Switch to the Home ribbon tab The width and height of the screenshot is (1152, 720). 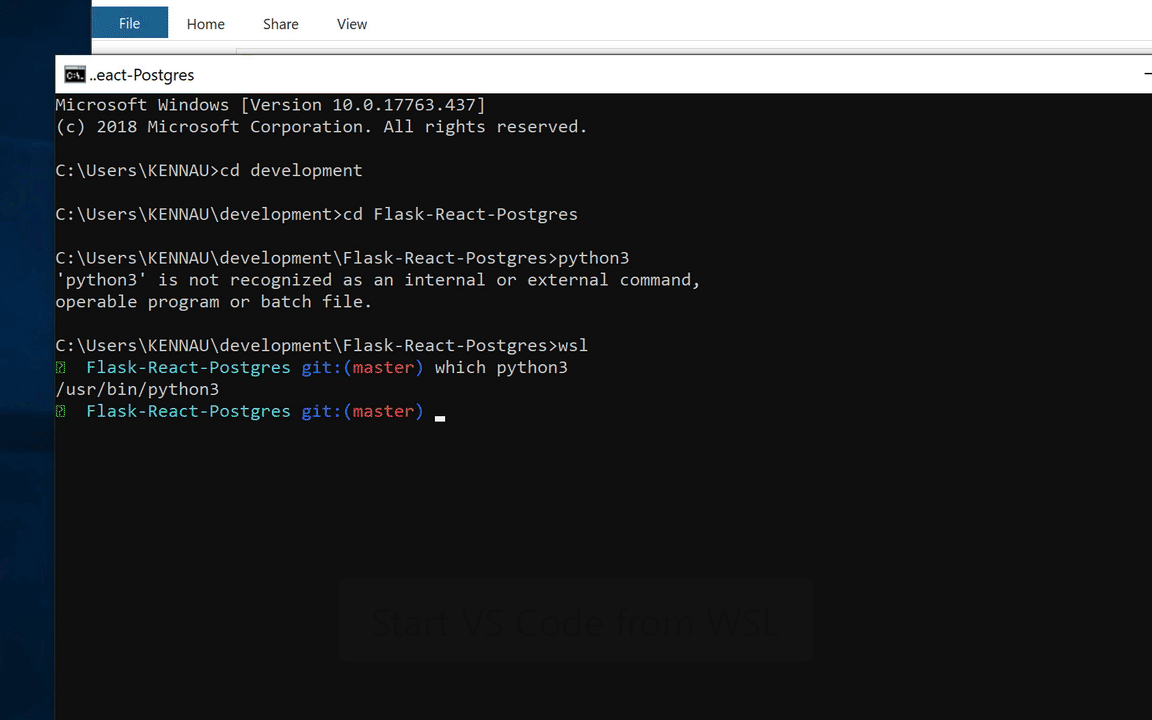point(205,23)
